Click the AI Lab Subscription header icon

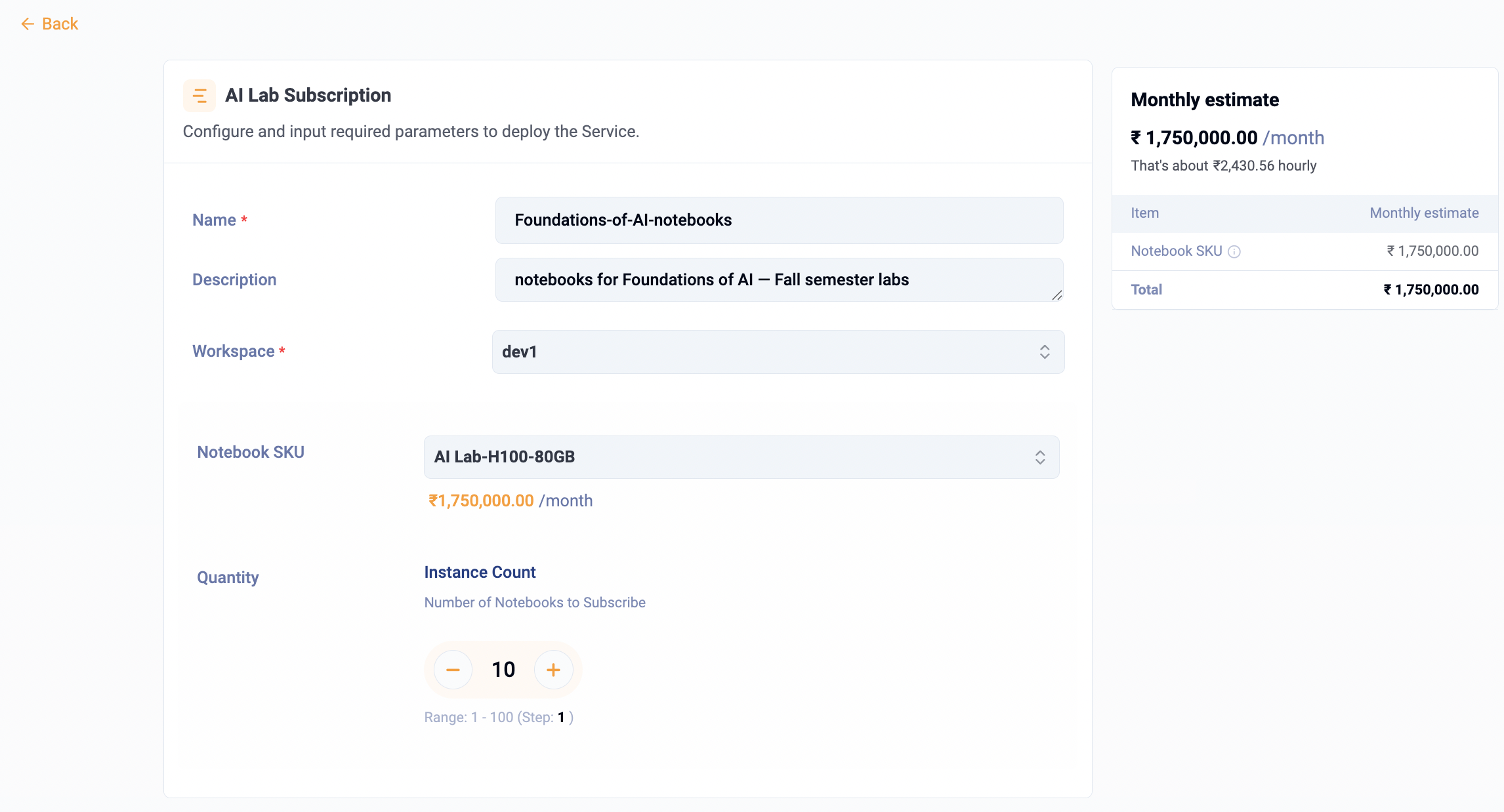pyautogui.click(x=199, y=96)
